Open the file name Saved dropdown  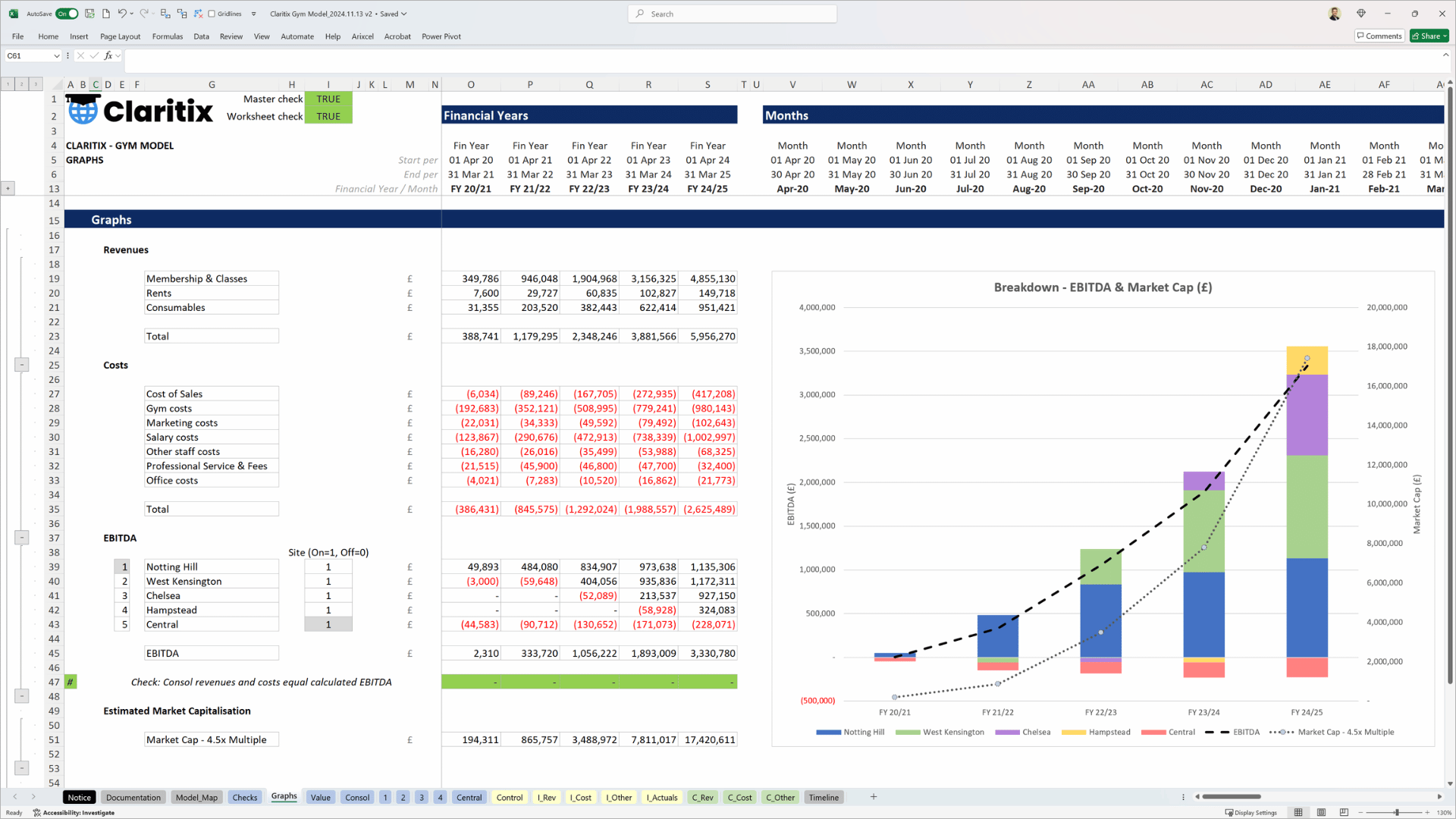[404, 14]
